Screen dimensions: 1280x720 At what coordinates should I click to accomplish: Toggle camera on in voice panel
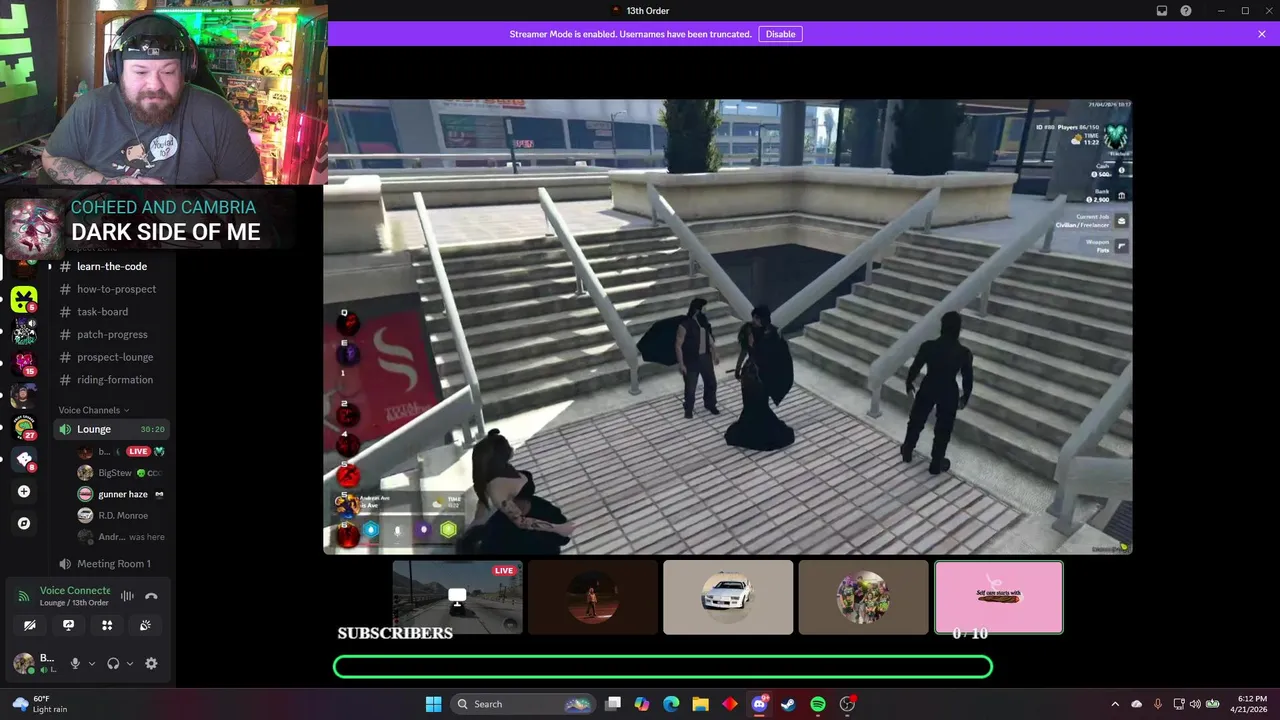(30, 625)
